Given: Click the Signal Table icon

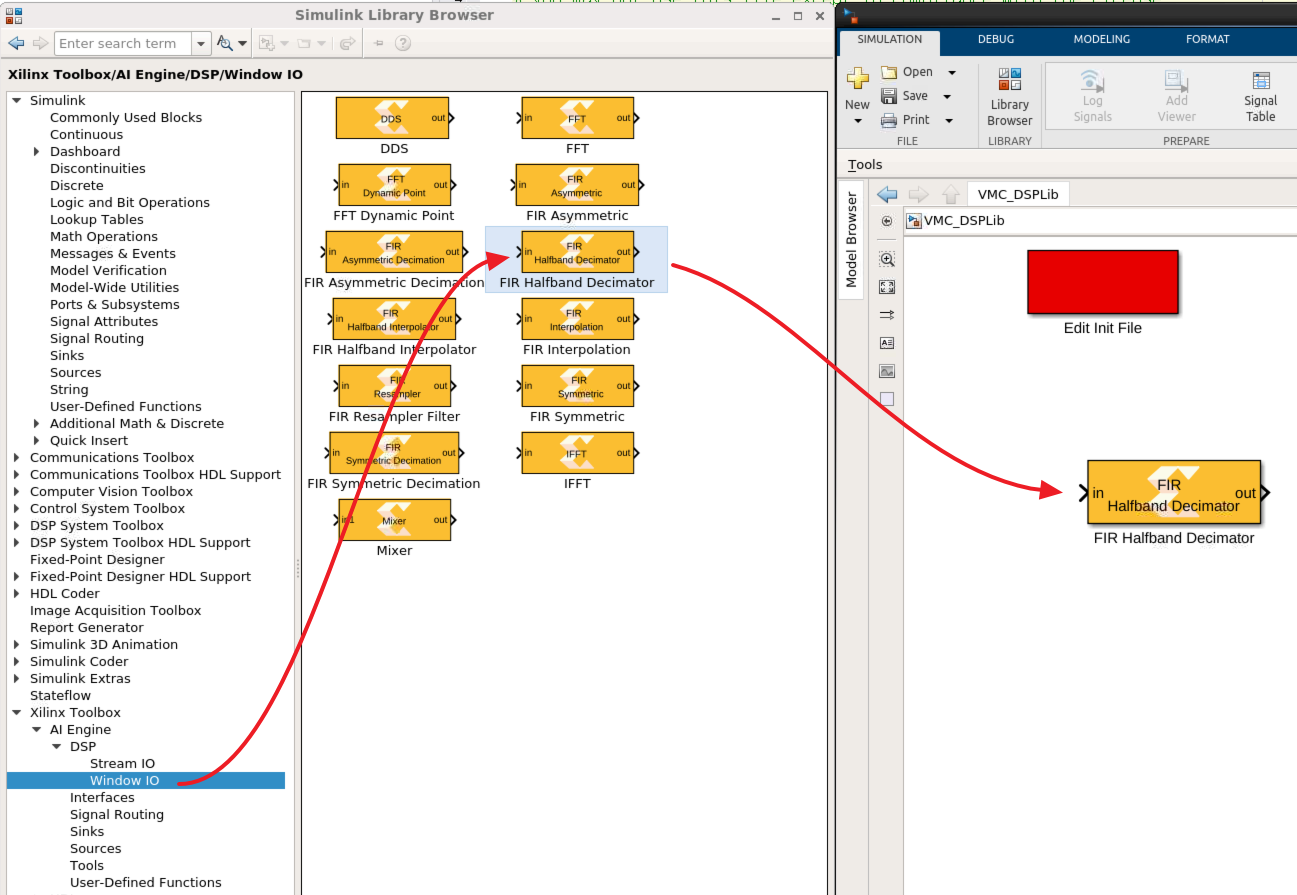Looking at the screenshot, I should pyautogui.click(x=1260, y=96).
